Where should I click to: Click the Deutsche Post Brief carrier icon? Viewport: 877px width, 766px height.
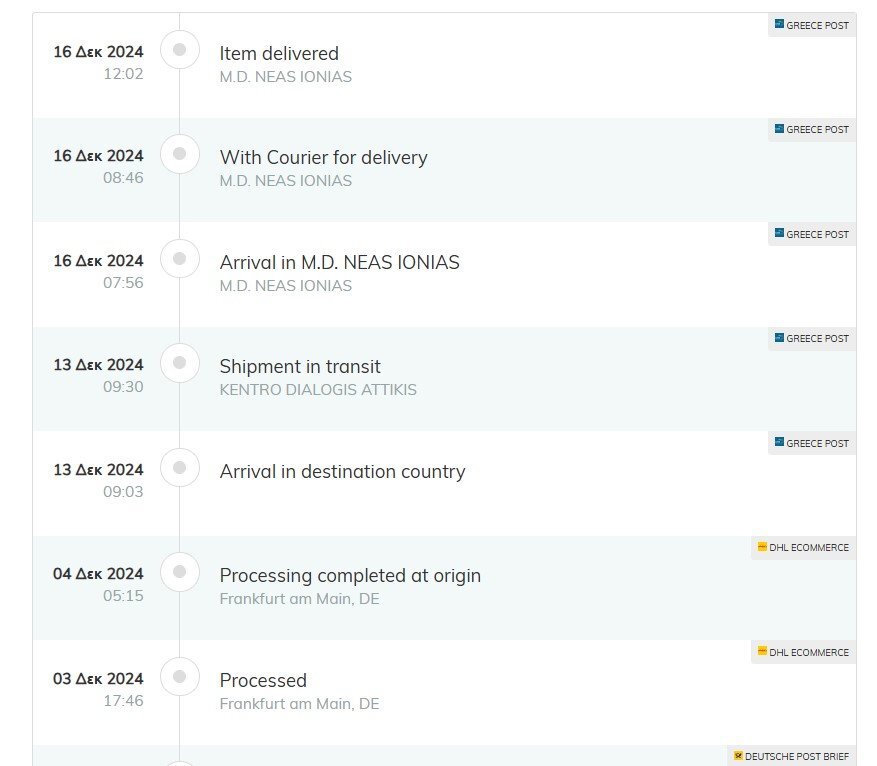pos(738,755)
